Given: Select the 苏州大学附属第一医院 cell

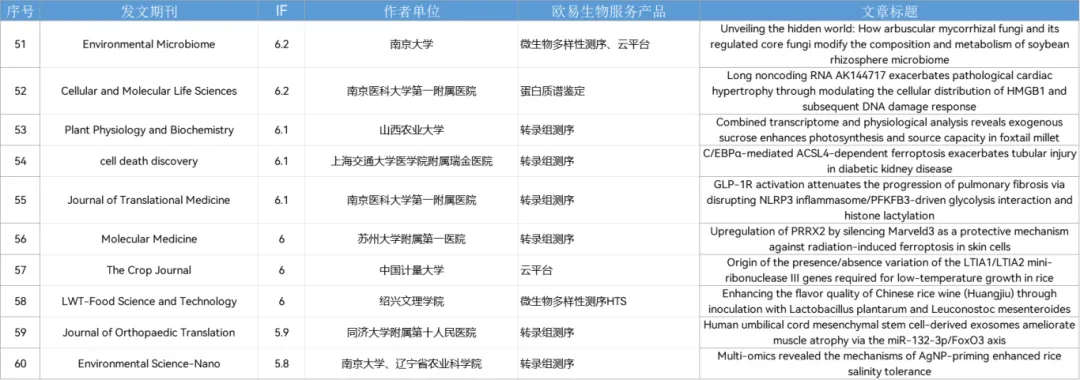Looking at the screenshot, I should click(x=411, y=239).
